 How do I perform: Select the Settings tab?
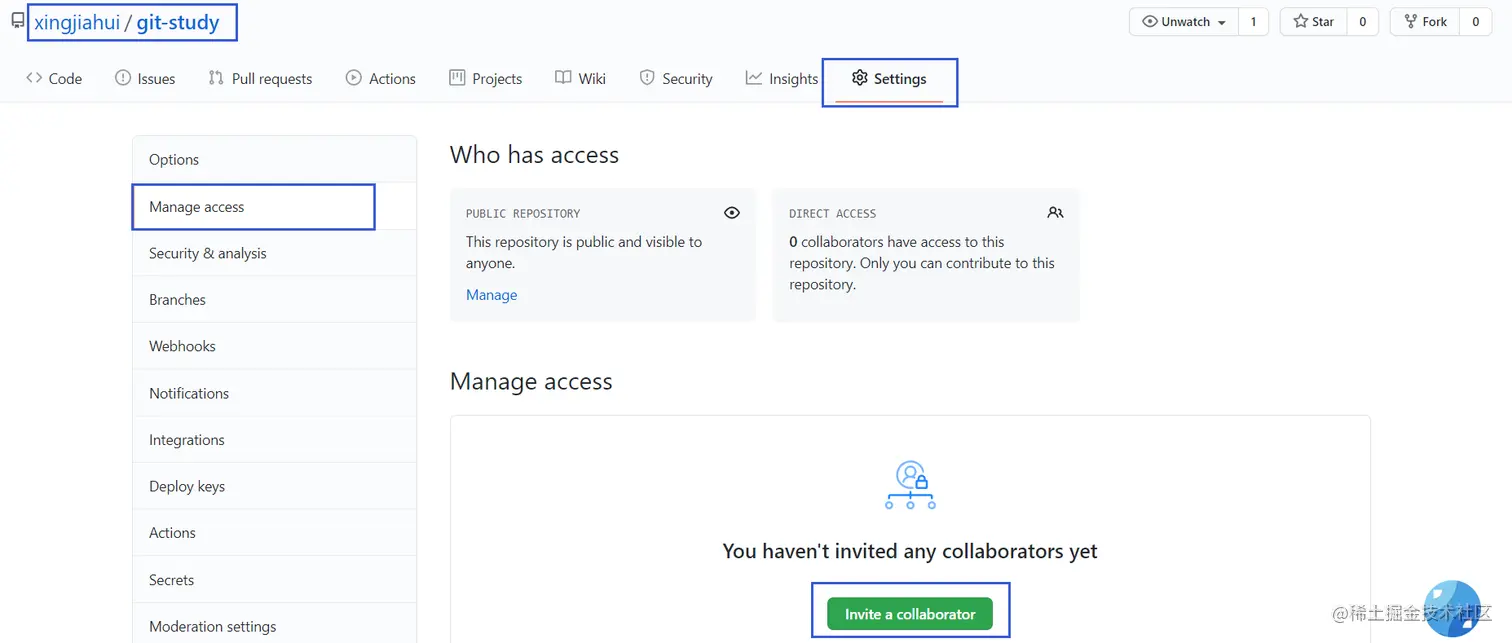point(889,78)
